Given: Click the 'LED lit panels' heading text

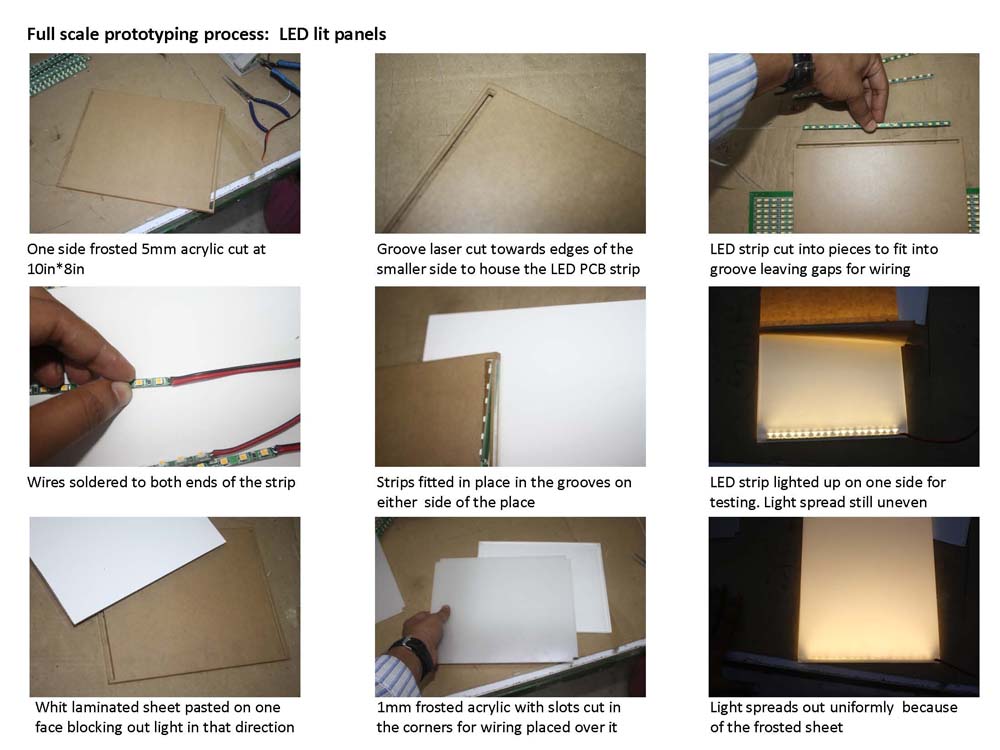Looking at the screenshot, I should click(x=332, y=34).
